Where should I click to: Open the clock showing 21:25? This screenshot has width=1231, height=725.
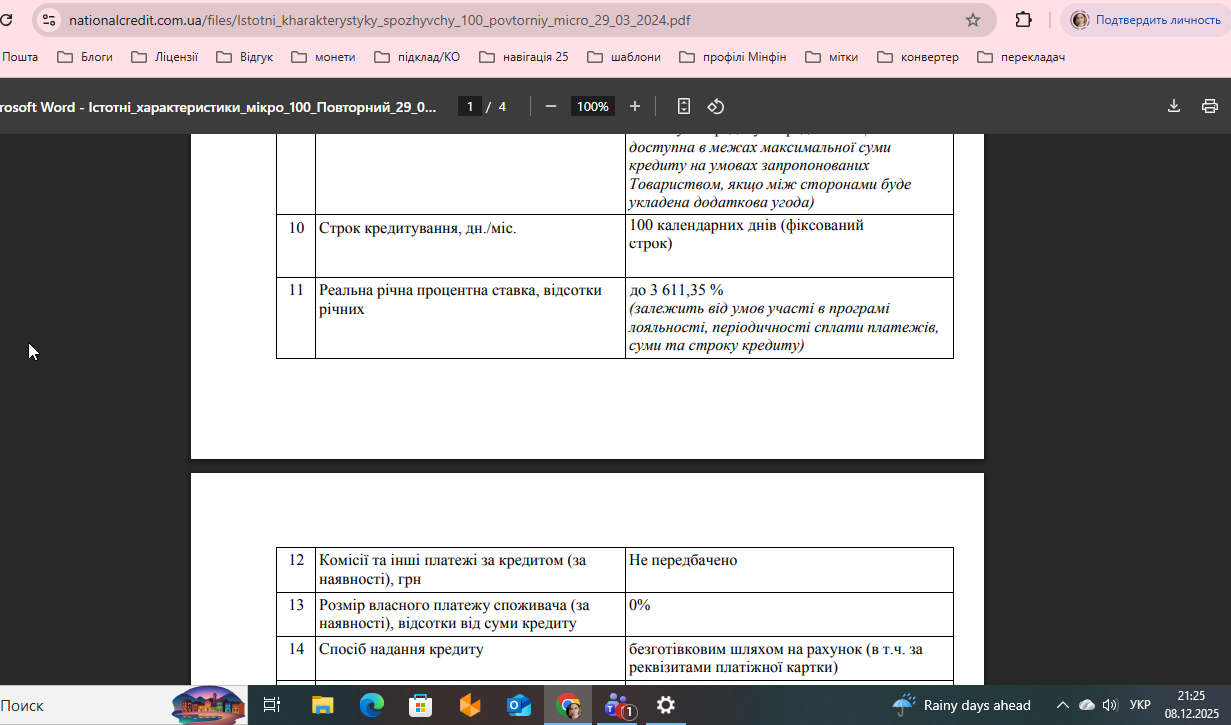(1191, 705)
